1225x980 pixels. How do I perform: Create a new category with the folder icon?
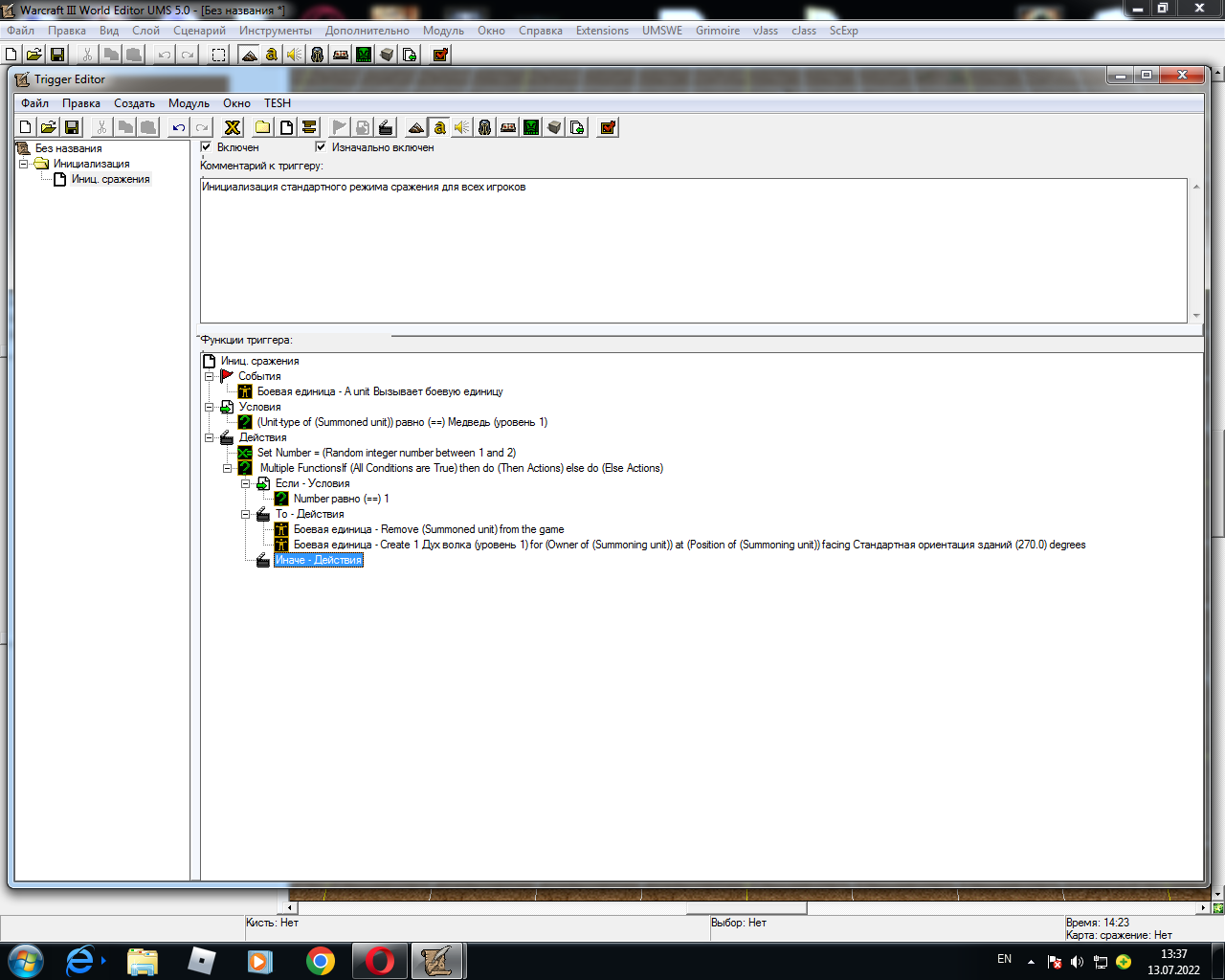coord(263,127)
